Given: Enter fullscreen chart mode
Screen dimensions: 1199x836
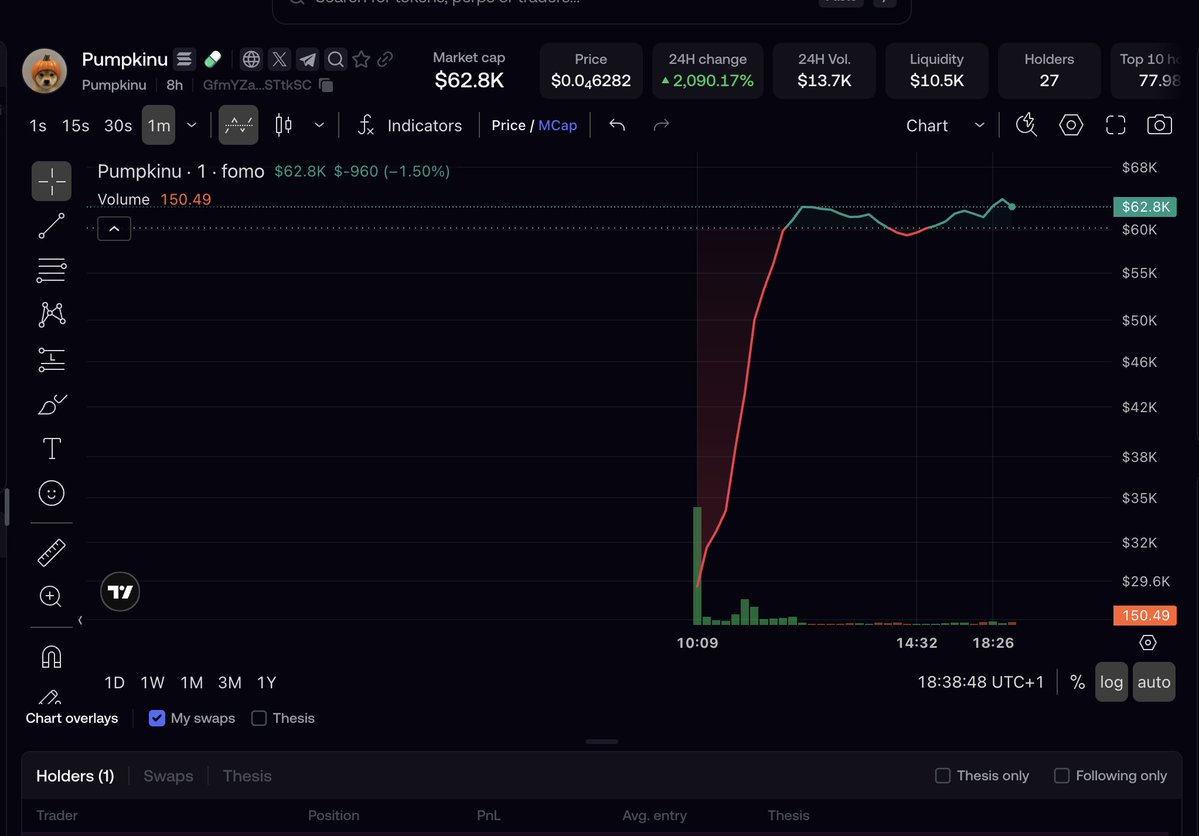Looking at the screenshot, I should (x=1116, y=125).
